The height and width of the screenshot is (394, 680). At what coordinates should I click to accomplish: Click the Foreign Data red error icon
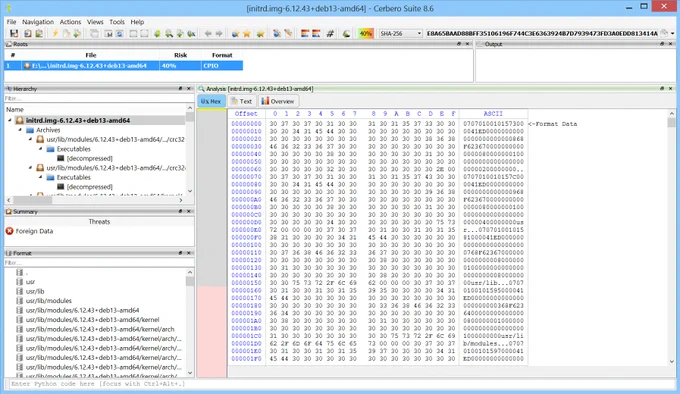[x=10, y=231]
